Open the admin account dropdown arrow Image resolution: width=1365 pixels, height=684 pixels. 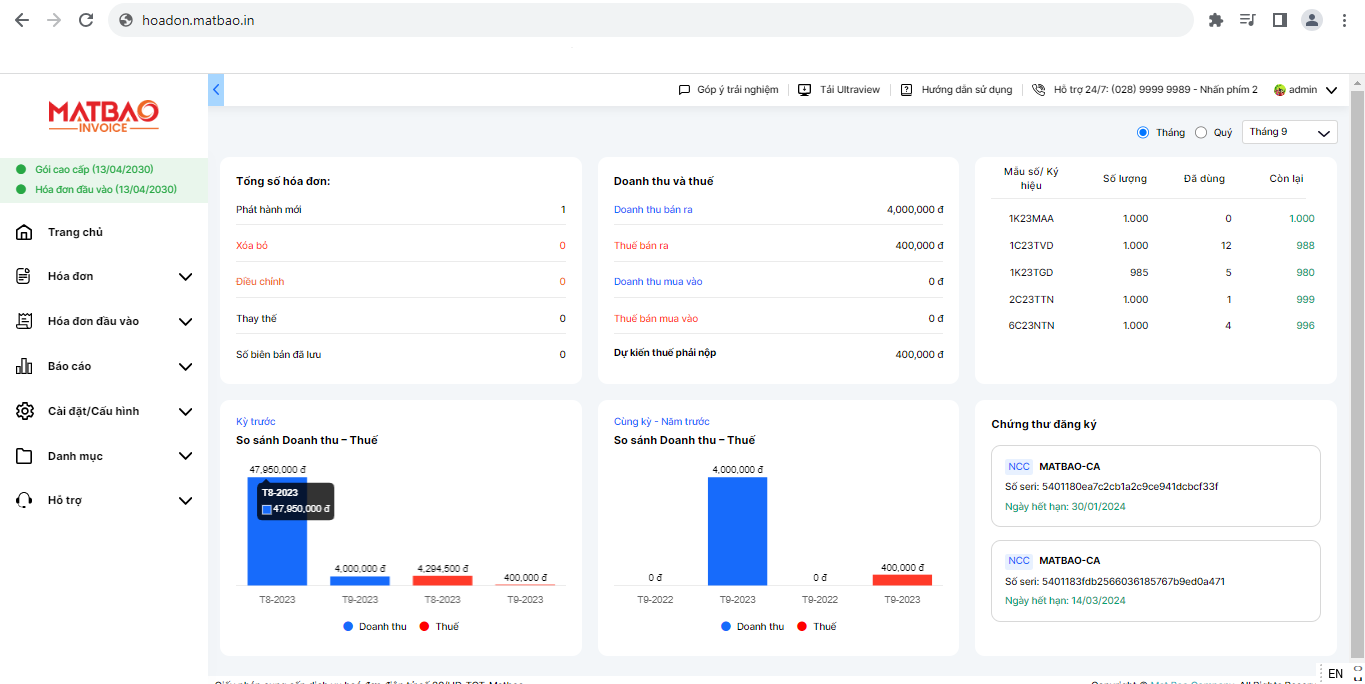(x=1331, y=90)
